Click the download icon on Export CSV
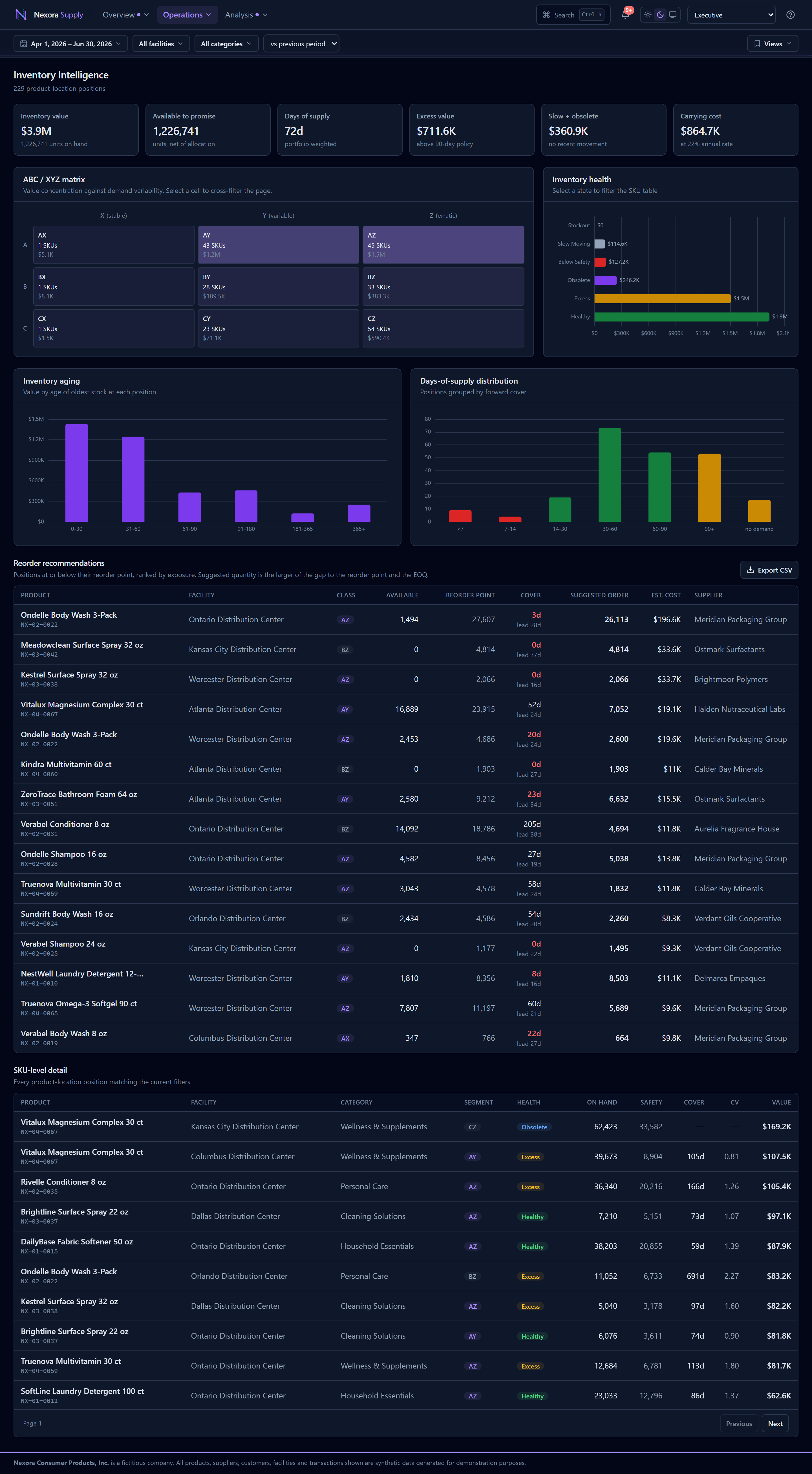Screen dimensions: 812x1474 (750, 570)
